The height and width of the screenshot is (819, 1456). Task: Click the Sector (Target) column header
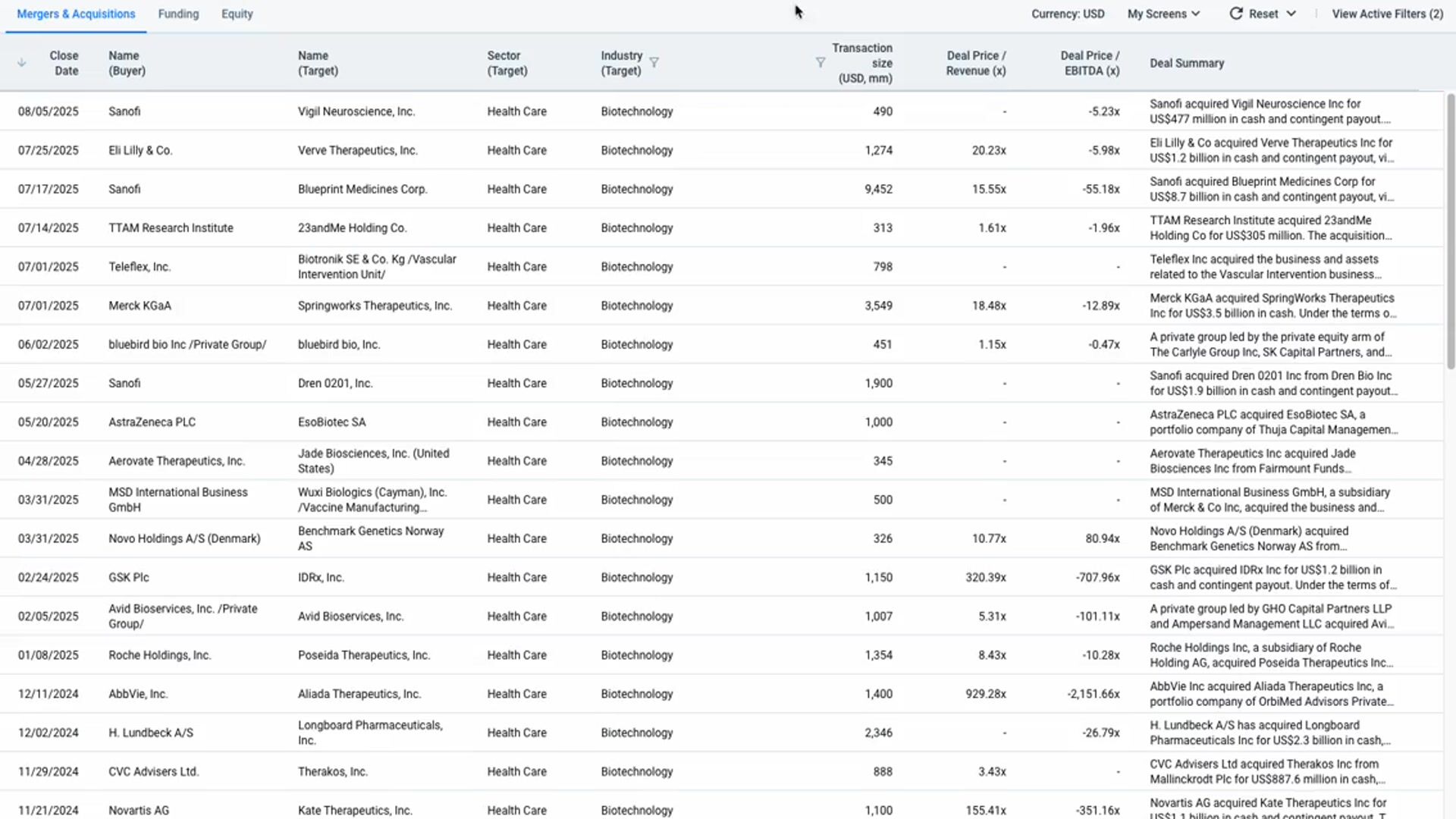tap(507, 63)
